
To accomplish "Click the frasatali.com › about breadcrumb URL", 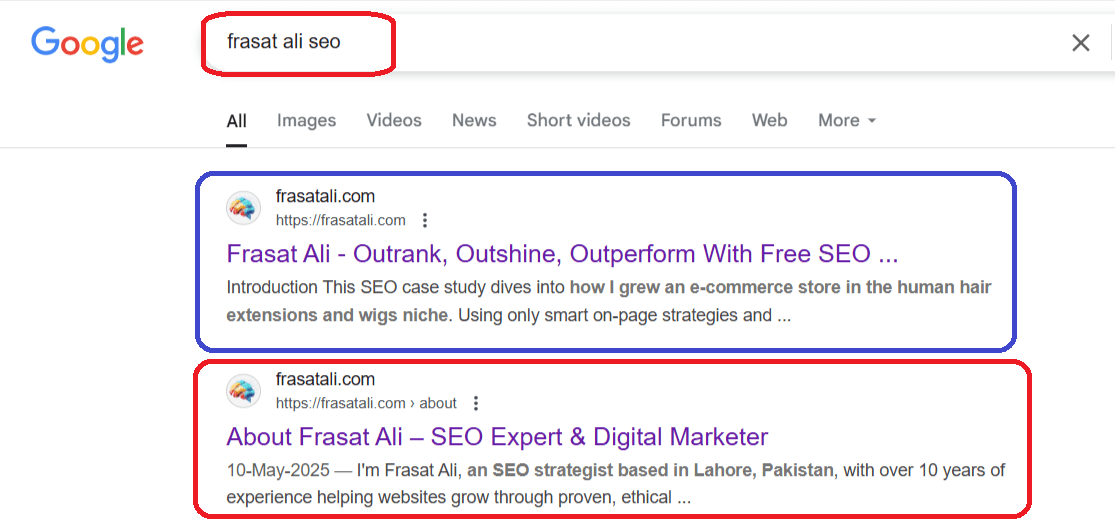I will [366, 404].
